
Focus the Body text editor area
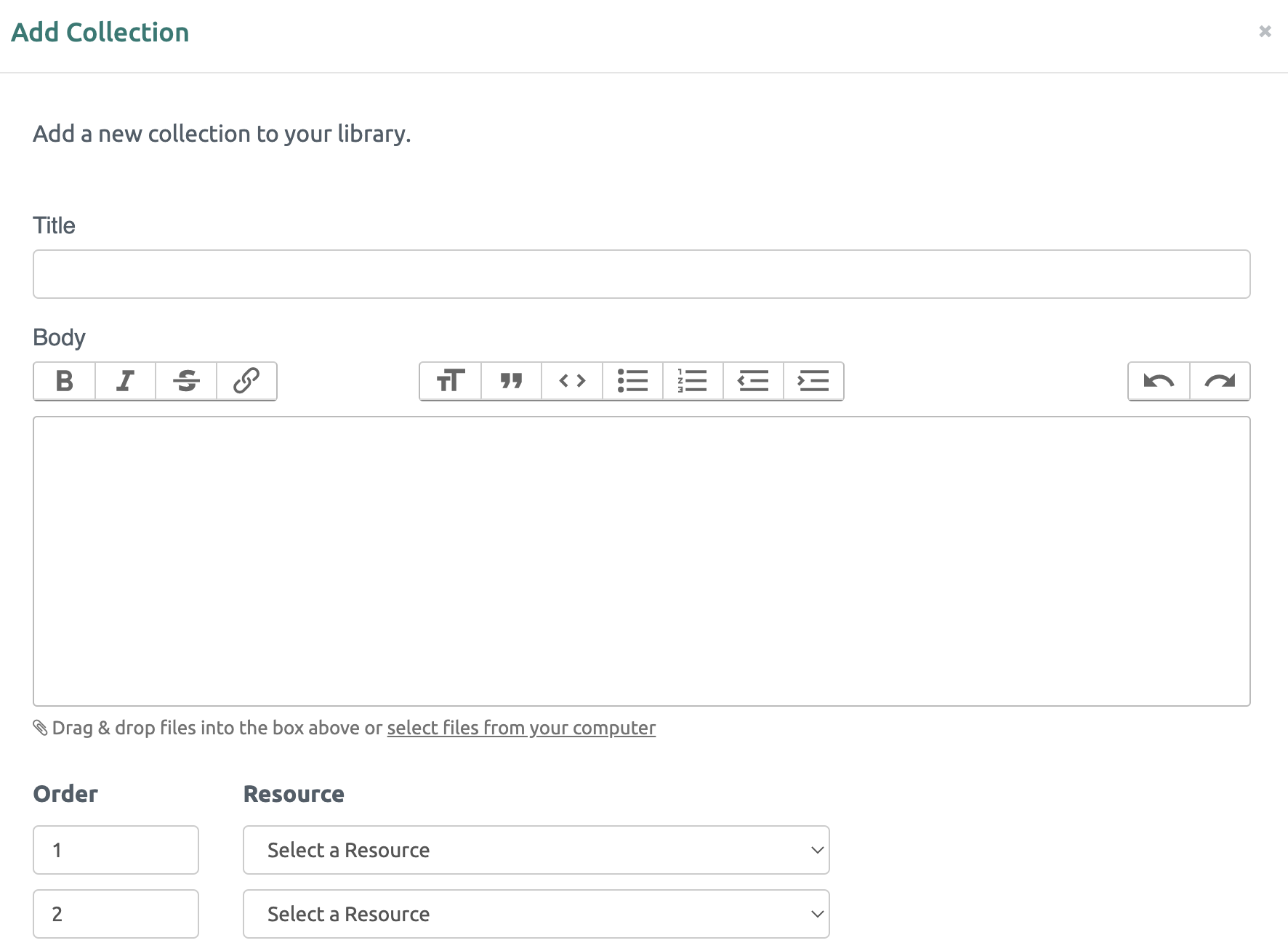pyautogui.click(x=641, y=561)
